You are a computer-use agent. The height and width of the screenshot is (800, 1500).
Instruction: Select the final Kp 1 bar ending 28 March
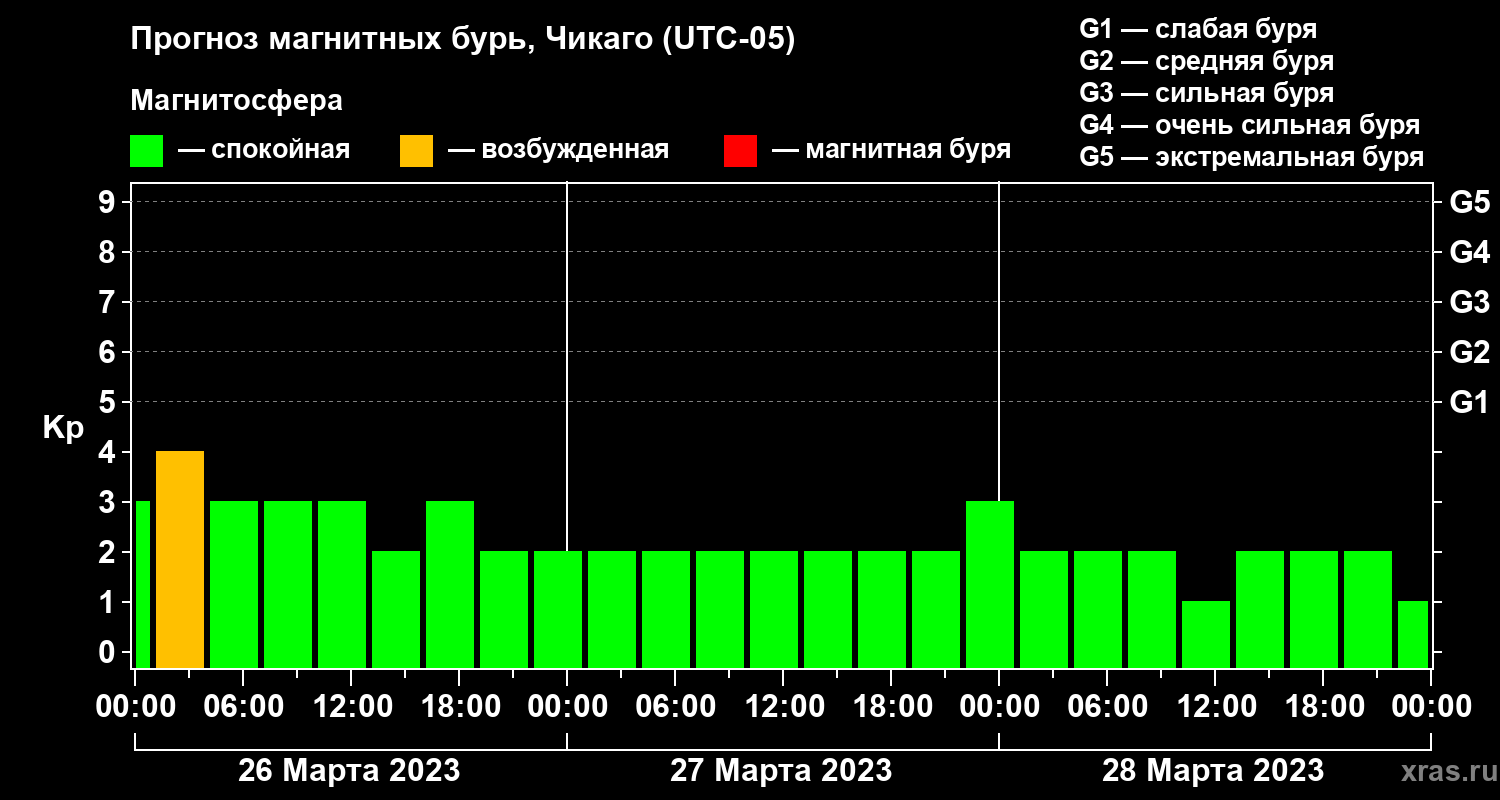click(x=1413, y=634)
